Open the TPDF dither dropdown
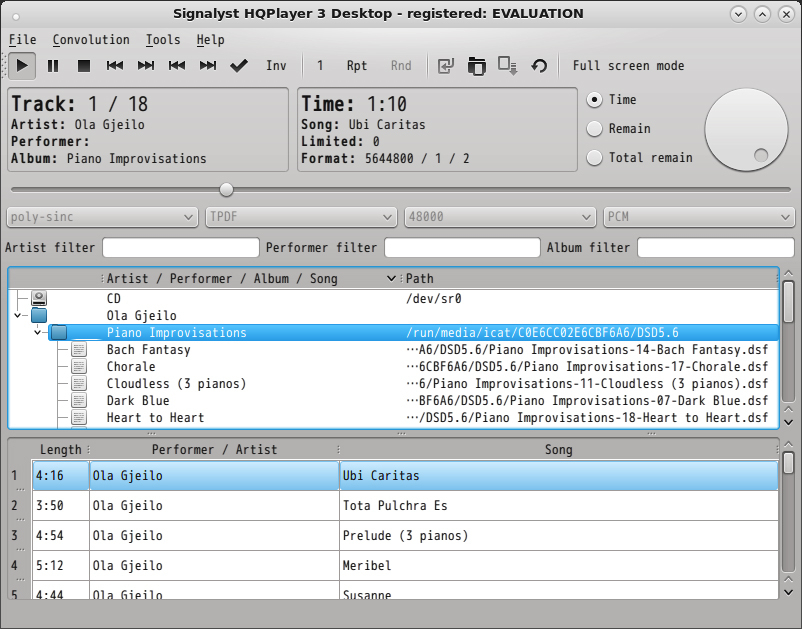 (x=301, y=217)
